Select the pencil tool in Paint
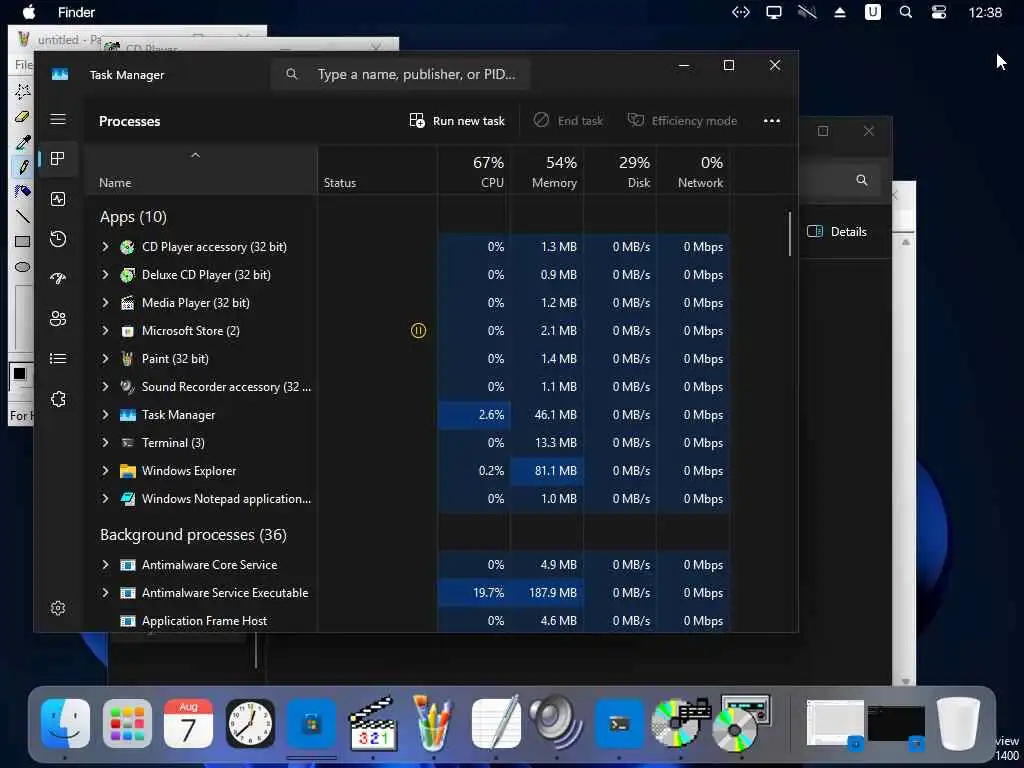 point(22,167)
